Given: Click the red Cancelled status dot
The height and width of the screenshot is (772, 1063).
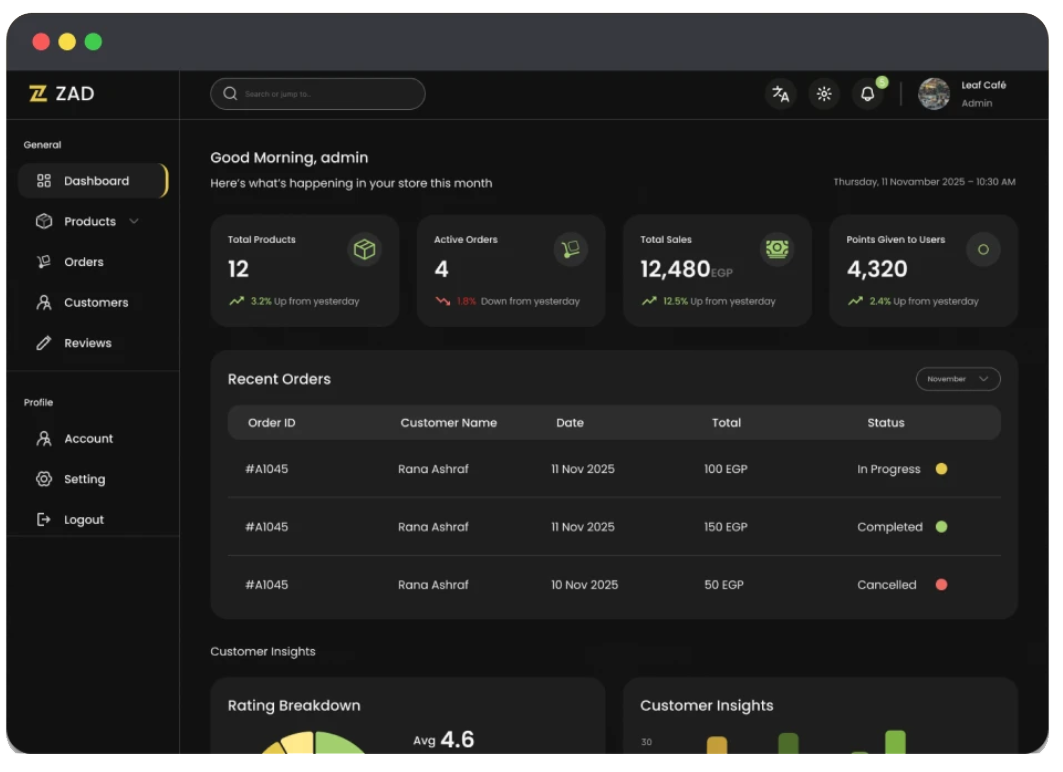Looking at the screenshot, I should pos(941,585).
